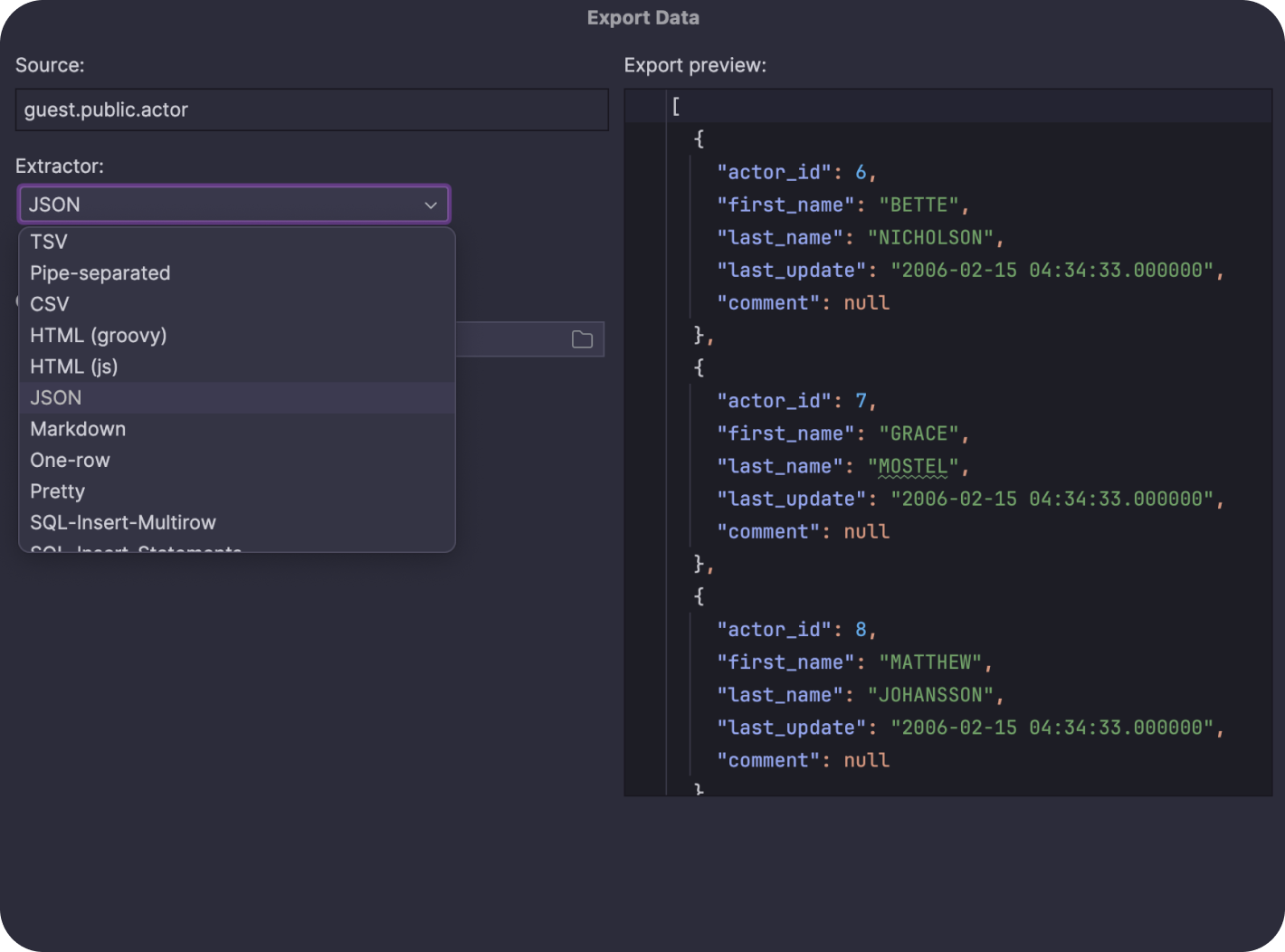Image resolution: width=1285 pixels, height=952 pixels.
Task: Select SQL-Insert-Multirow option
Action: tap(123, 522)
